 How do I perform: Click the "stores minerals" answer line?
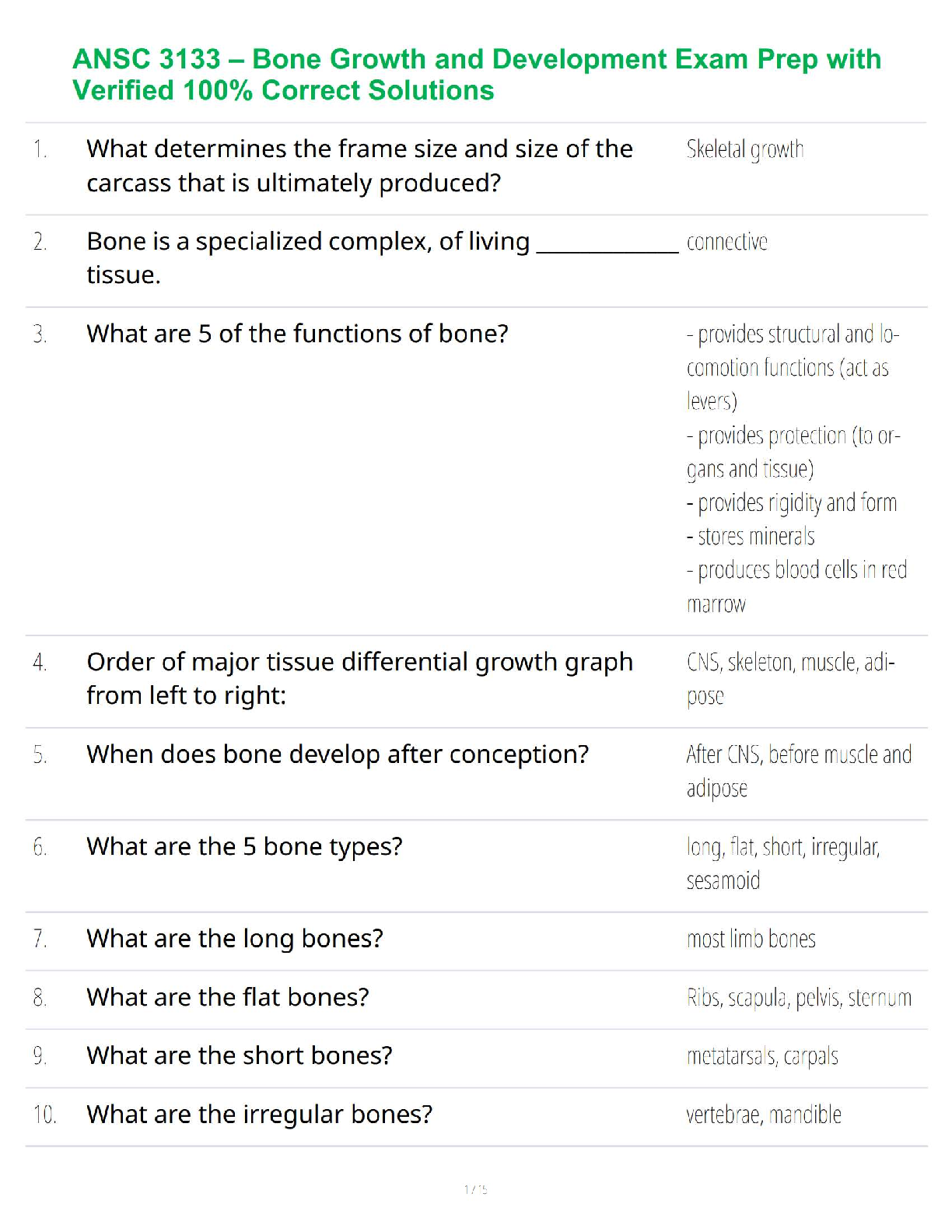pyautogui.click(x=751, y=537)
